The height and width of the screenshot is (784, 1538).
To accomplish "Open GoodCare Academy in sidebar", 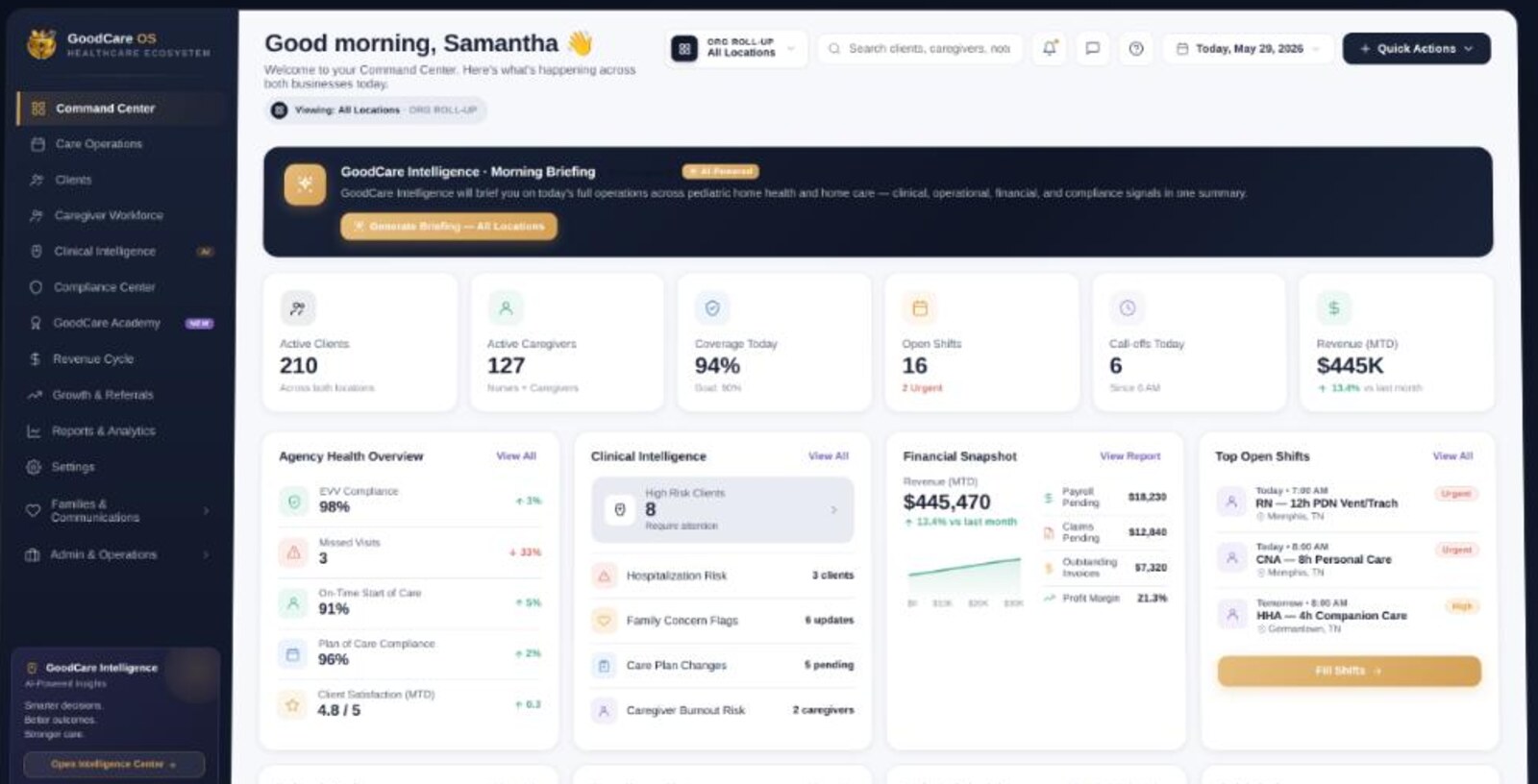I will (x=120, y=323).
